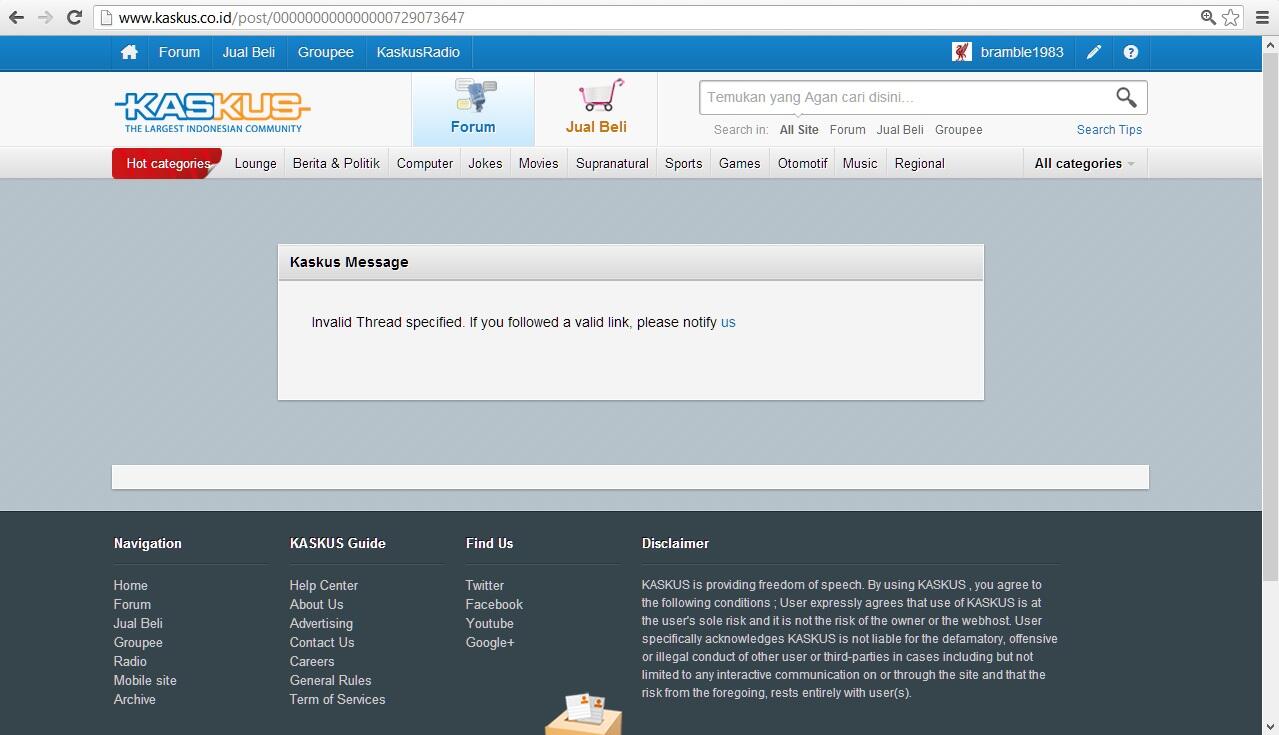
Task: Click the 'us' notify link
Action: coord(728,322)
